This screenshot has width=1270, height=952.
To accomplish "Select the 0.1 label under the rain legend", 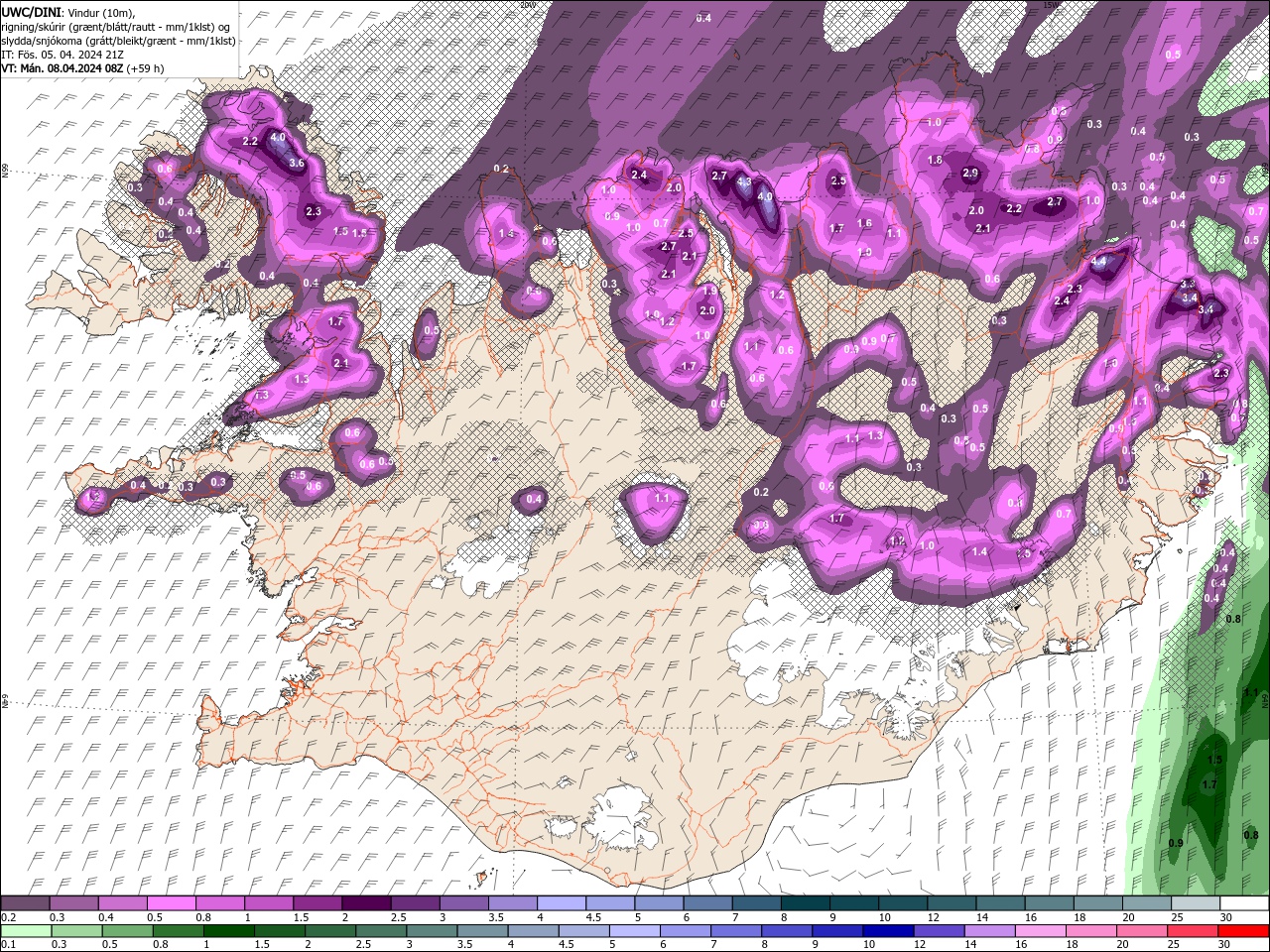I will click(7, 945).
